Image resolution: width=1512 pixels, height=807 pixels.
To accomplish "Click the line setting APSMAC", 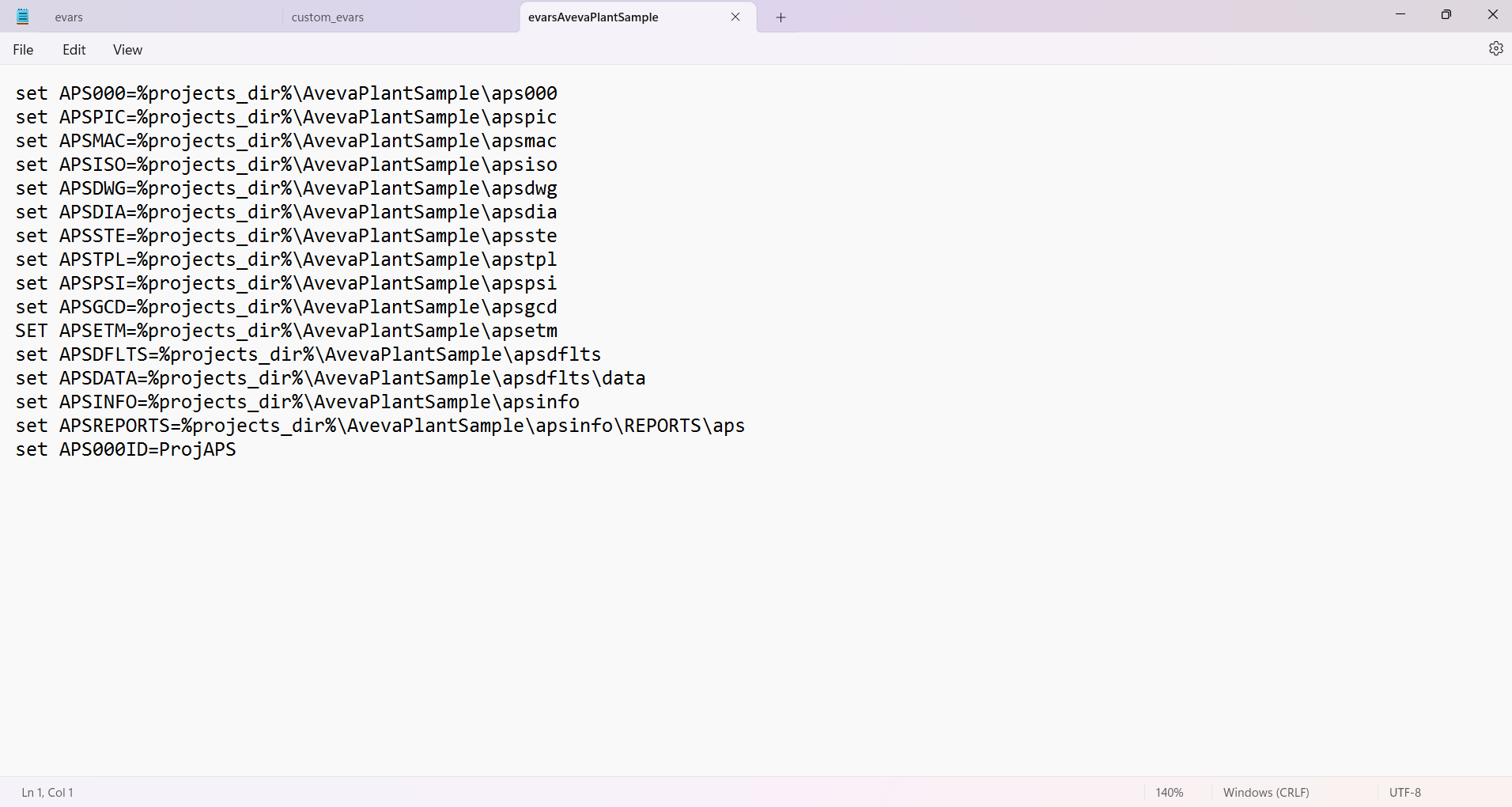I will pos(286,141).
